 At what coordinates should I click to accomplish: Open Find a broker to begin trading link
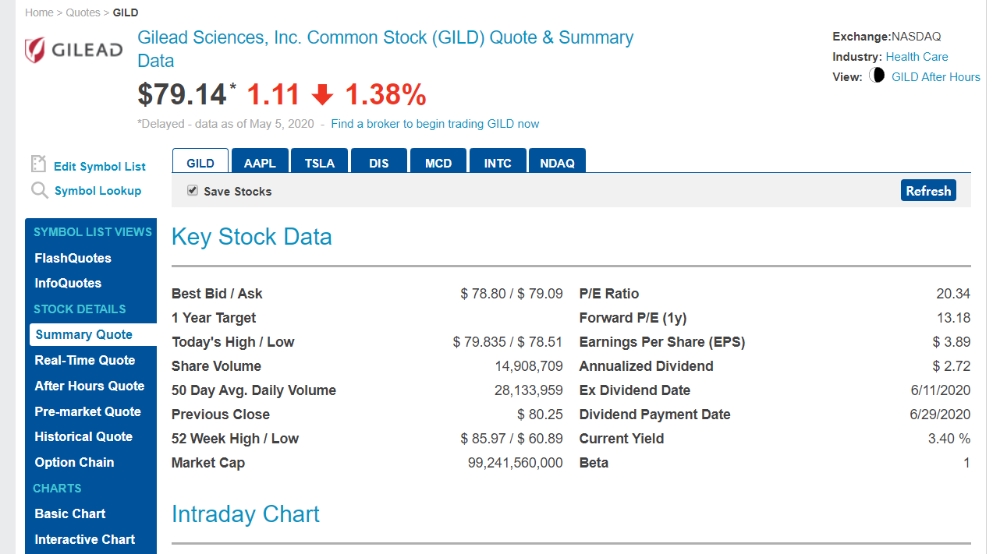tap(435, 124)
